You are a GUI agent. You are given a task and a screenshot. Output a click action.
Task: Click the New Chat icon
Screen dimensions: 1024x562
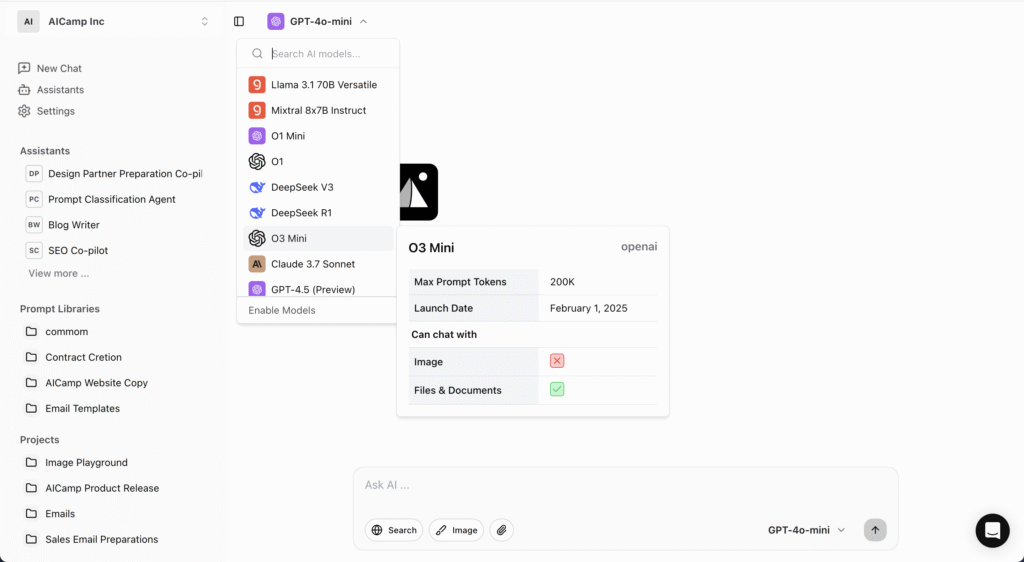[x=24, y=68]
